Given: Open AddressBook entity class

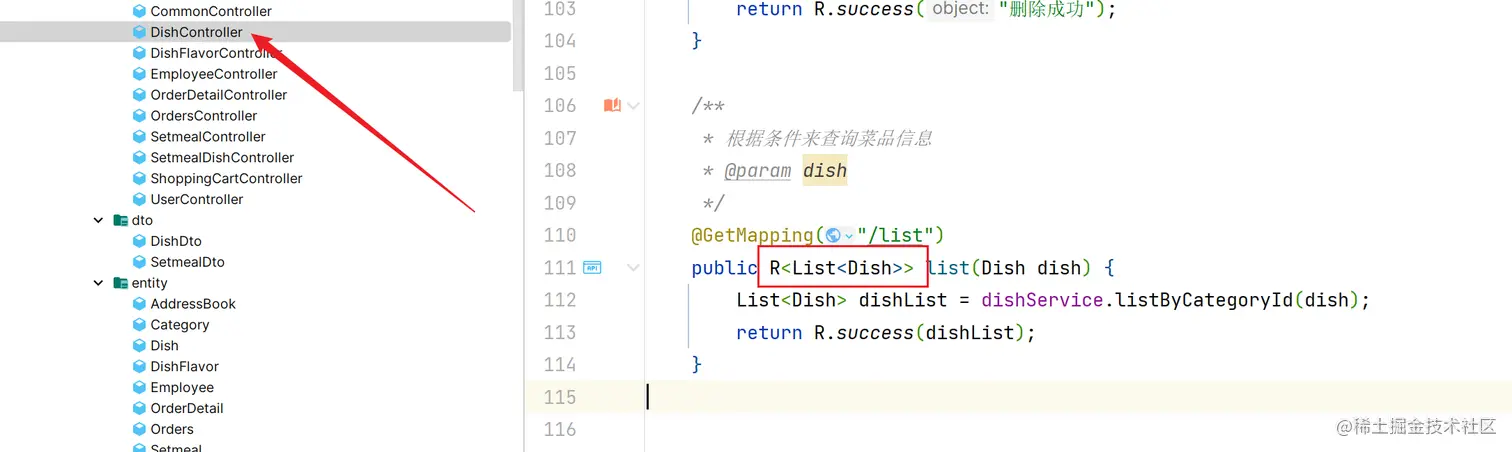Looking at the screenshot, I should tap(193, 304).
